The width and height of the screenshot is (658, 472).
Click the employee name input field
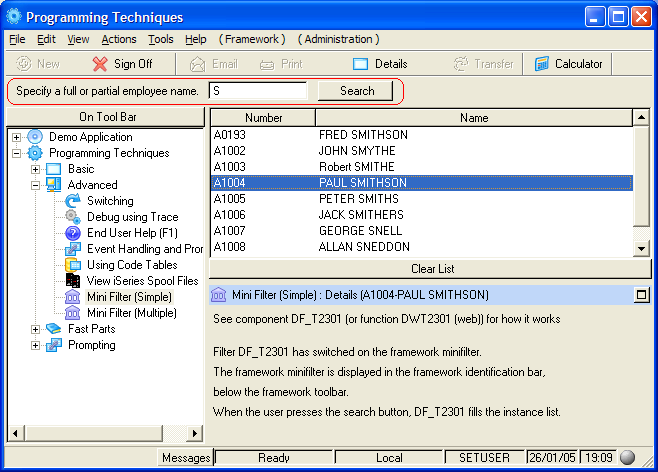click(x=258, y=91)
